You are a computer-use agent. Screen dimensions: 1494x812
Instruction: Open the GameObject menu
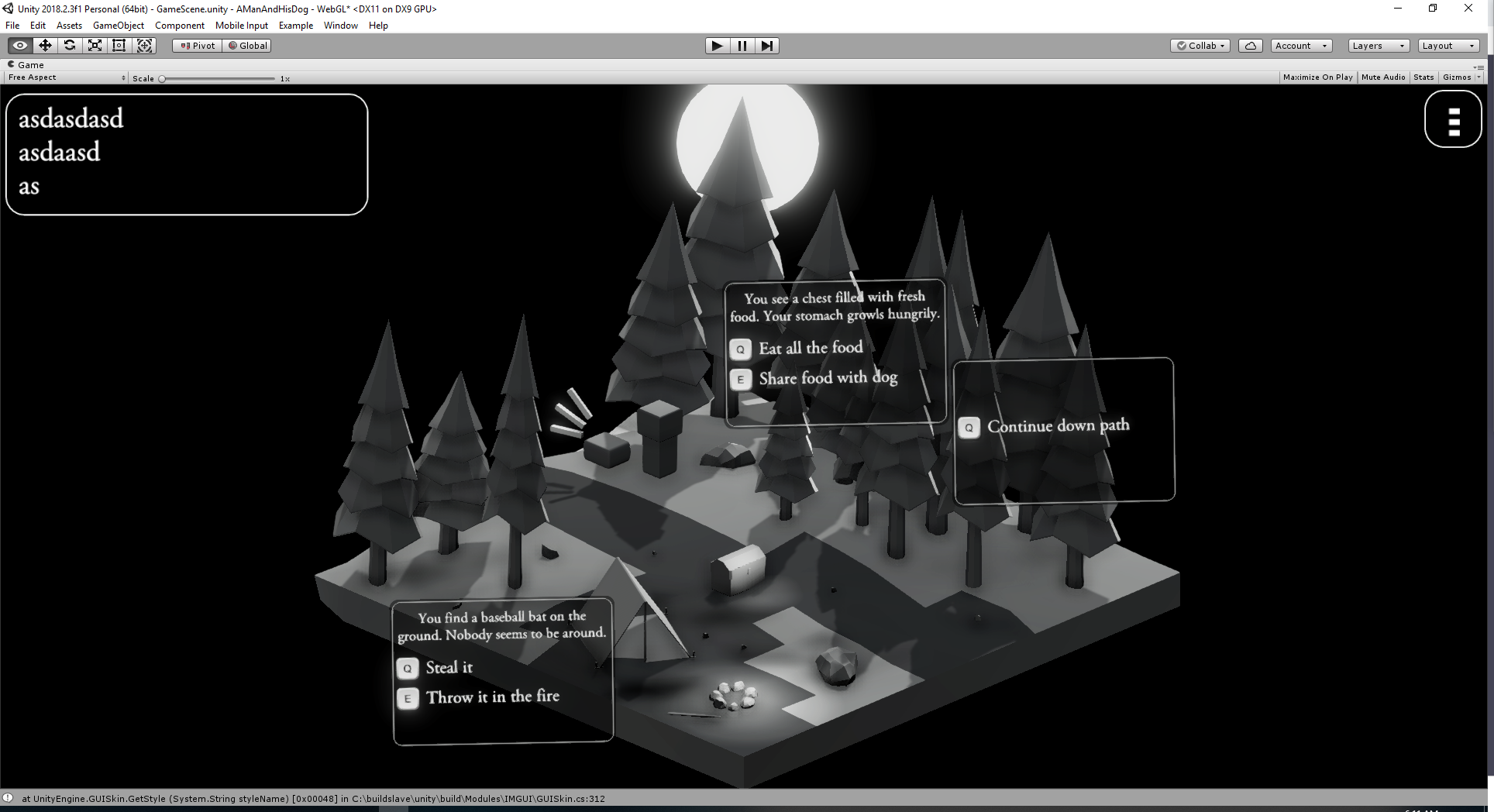click(x=118, y=26)
